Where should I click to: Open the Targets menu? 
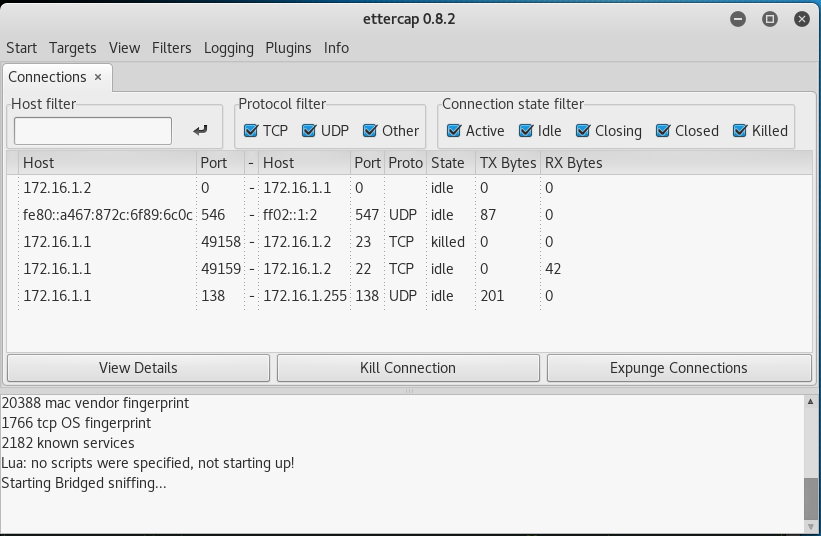click(x=72, y=48)
